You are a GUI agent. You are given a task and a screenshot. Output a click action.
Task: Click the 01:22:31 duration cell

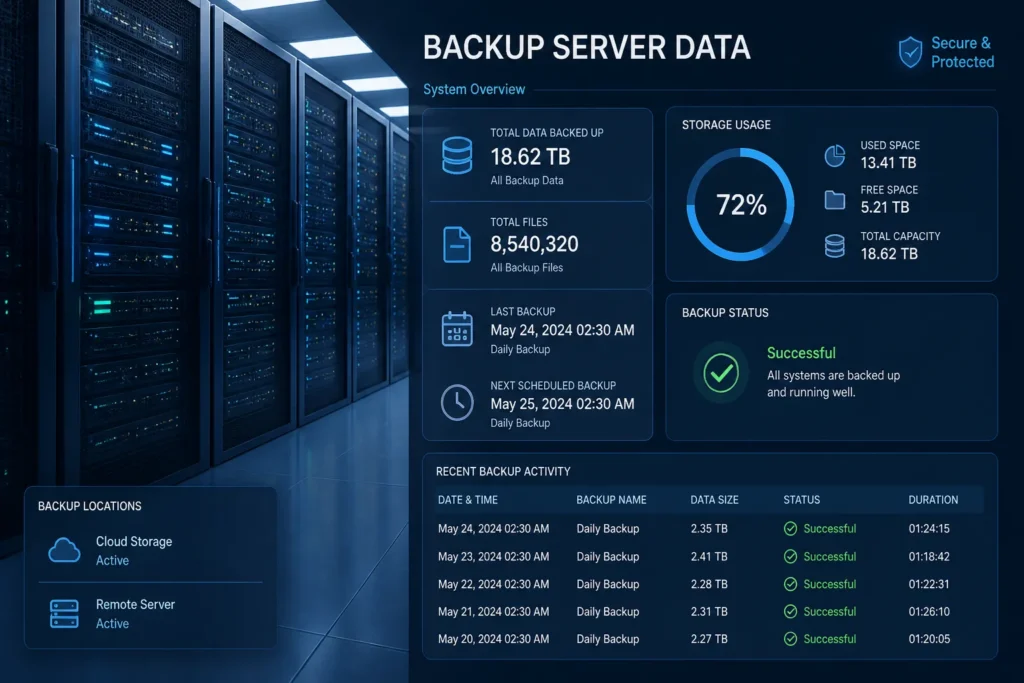point(929,584)
